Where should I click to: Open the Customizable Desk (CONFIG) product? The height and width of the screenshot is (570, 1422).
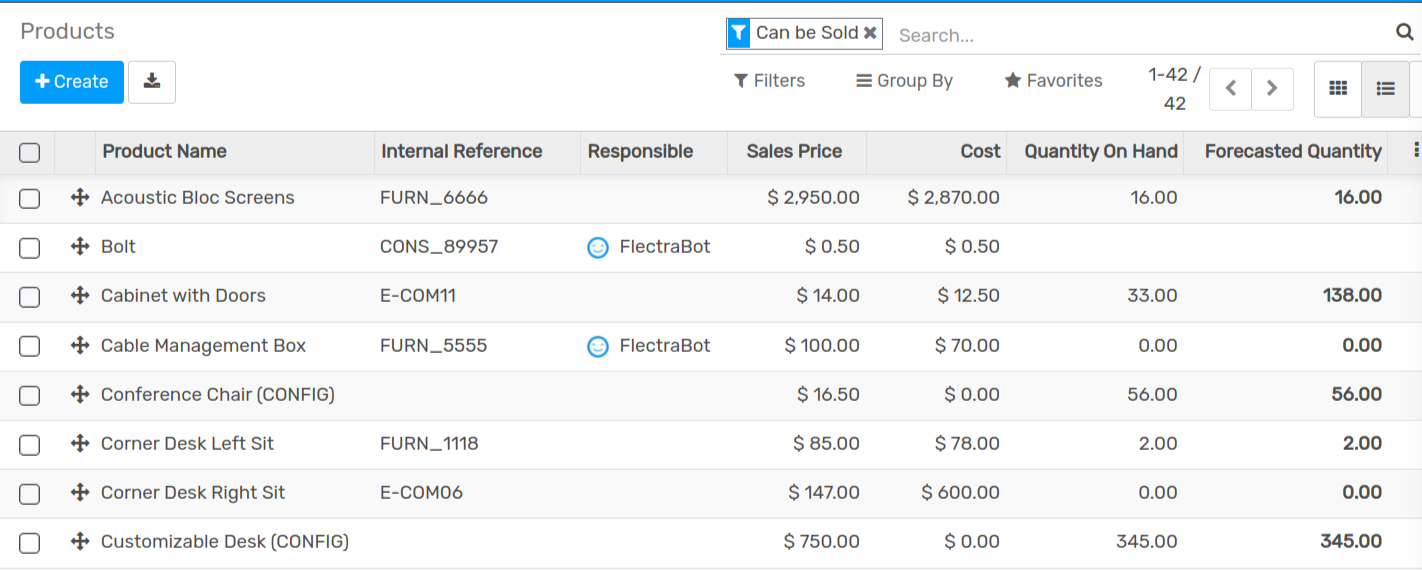click(x=224, y=542)
